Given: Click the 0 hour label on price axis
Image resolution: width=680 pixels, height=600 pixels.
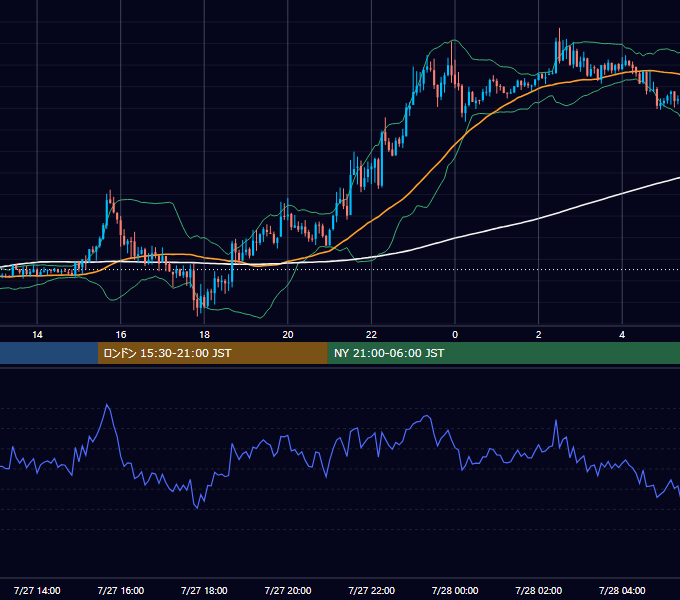Looking at the screenshot, I should [x=455, y=335].
